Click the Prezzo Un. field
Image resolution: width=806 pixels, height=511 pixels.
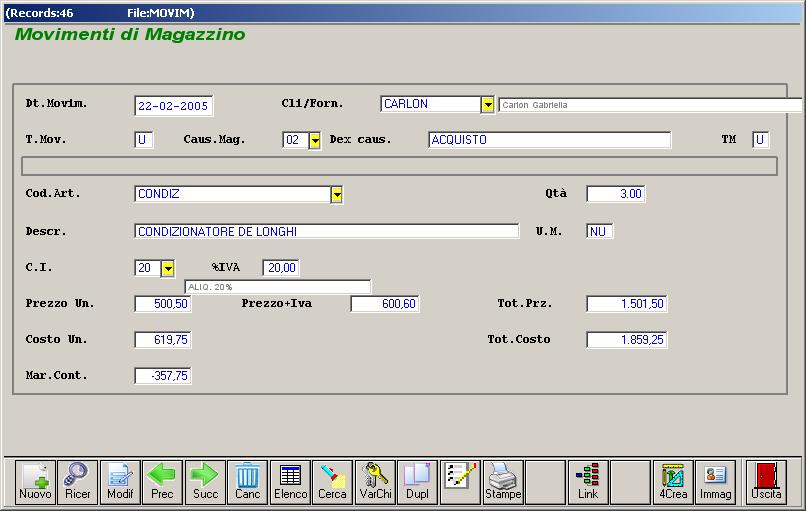pos(163,304)
